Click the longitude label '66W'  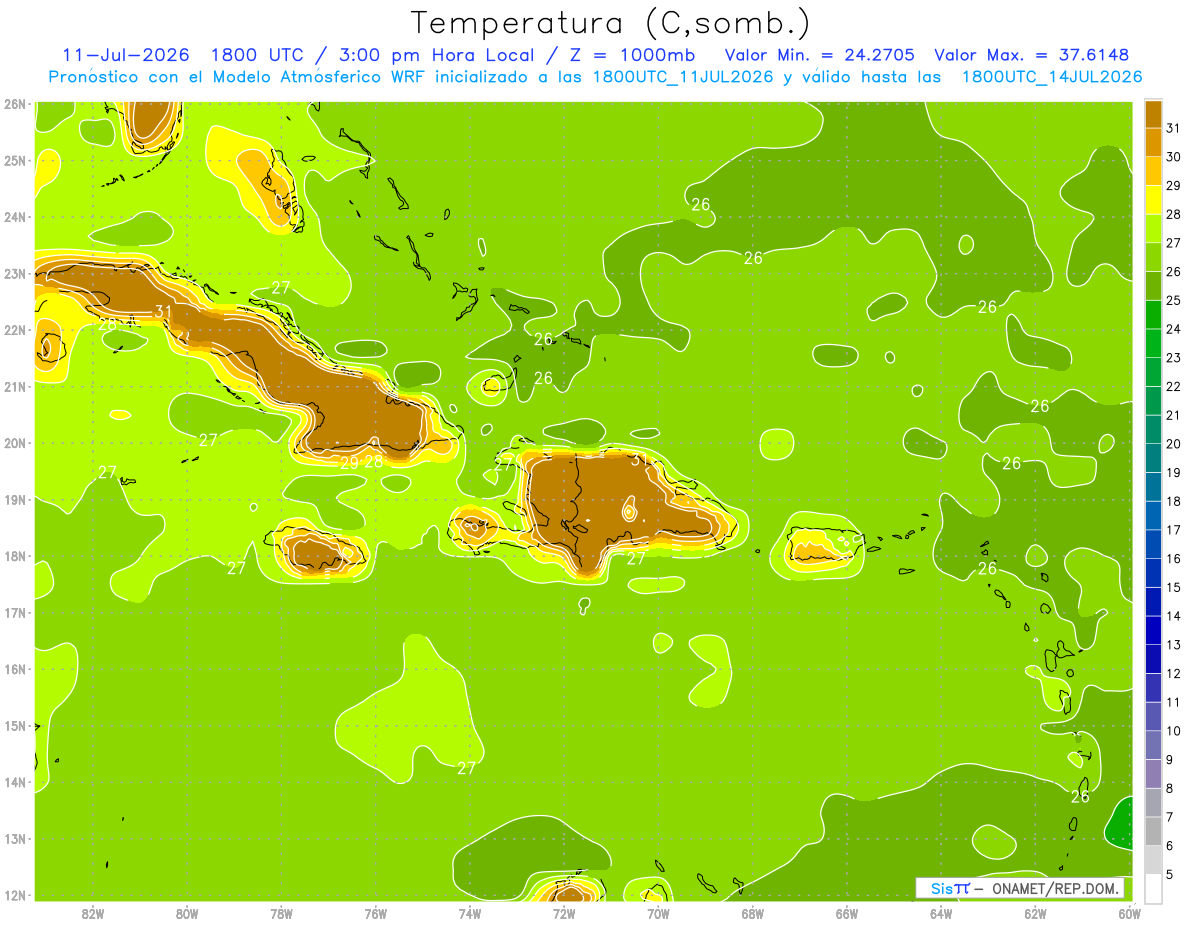pyautogui.click(x=847, y=913)
